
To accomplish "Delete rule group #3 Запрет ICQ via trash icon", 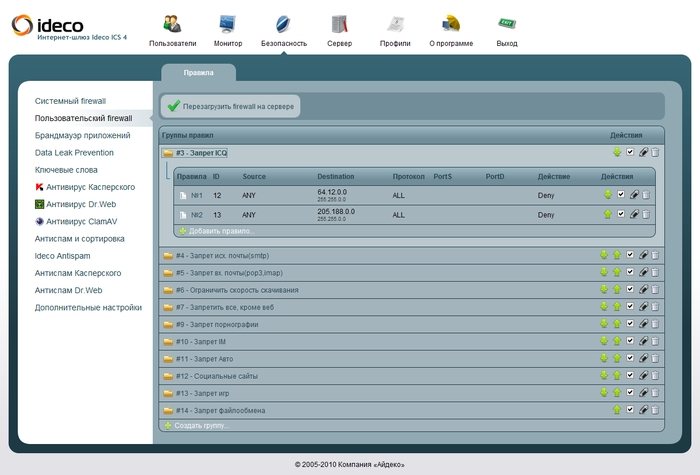I will 655,153.
